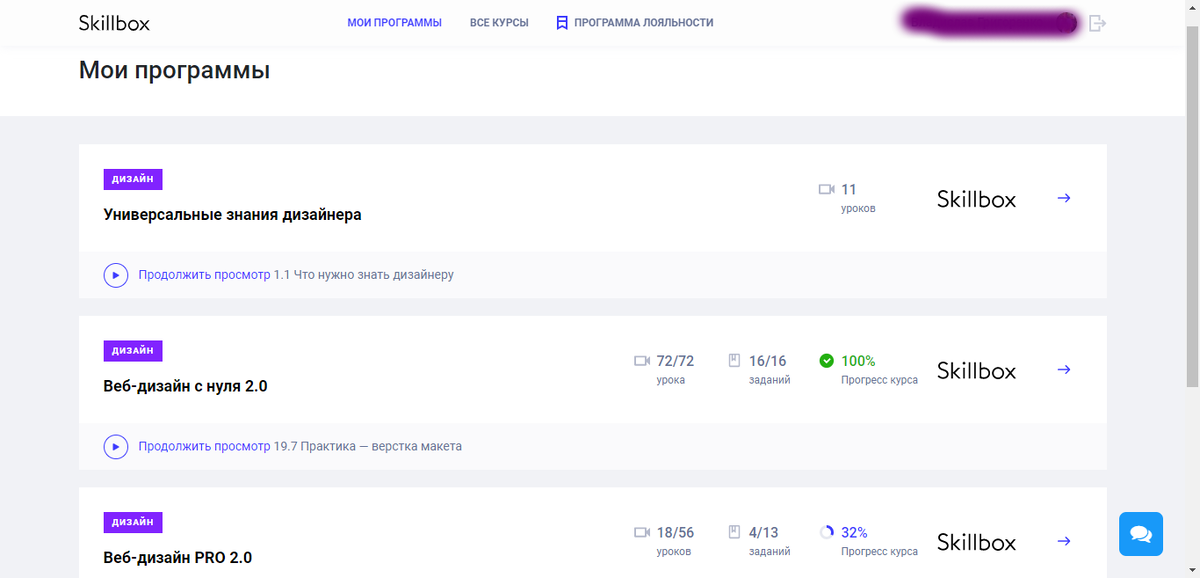This screenshot has width=1200, height=578.
Task: Click the 11 уроков lesson count
Action: 858,198
